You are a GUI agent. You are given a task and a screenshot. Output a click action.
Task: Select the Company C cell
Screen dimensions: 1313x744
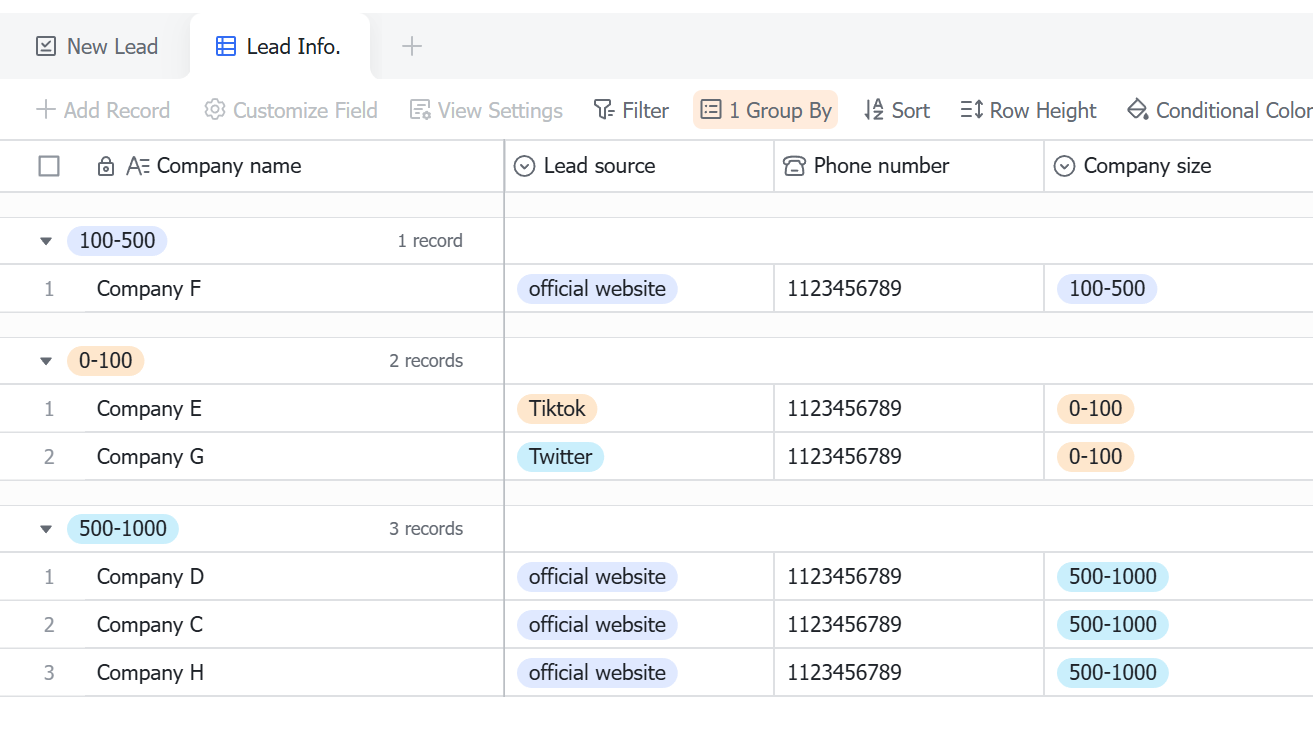click(x=294, y=625)
